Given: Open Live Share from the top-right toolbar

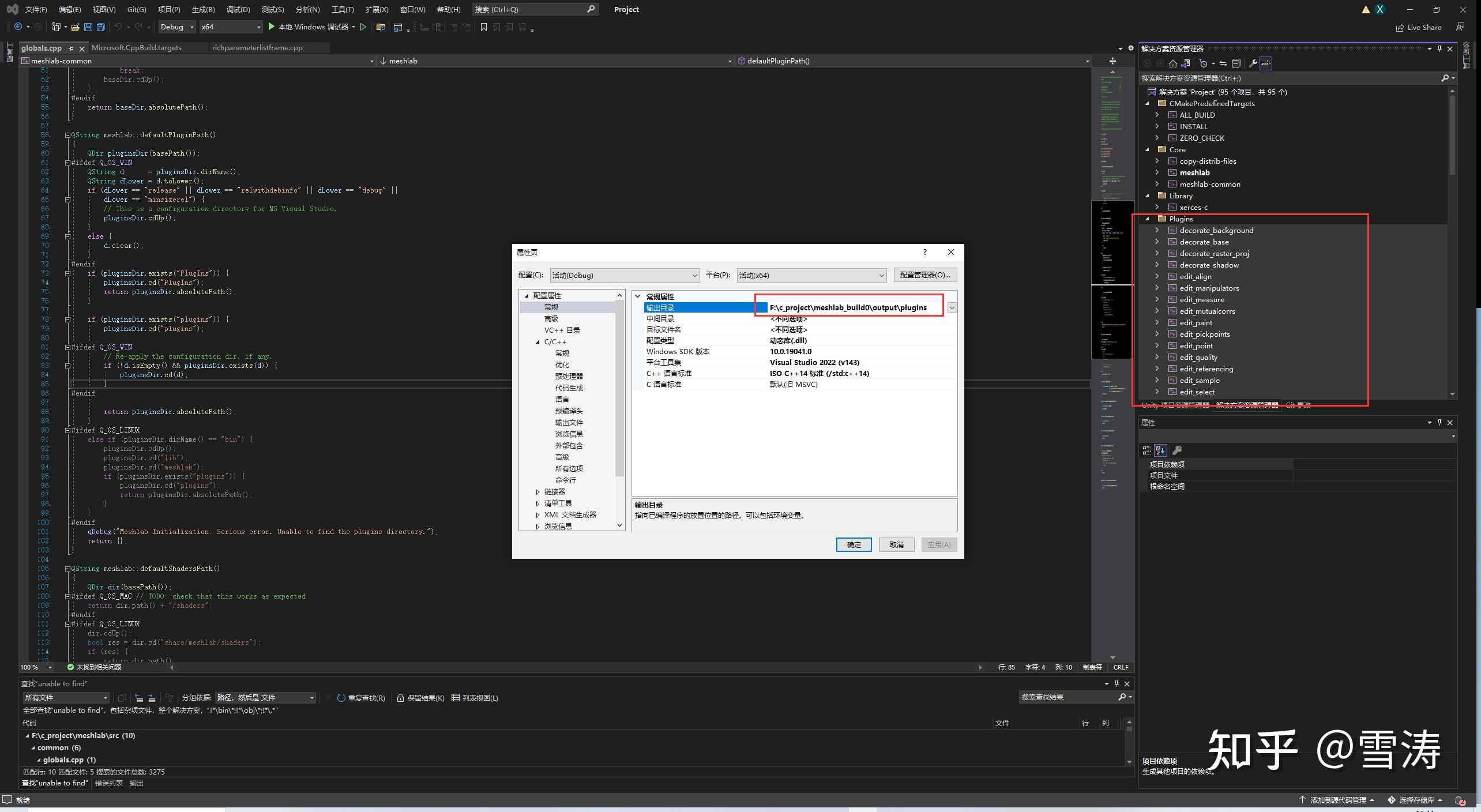Looking at the screenshot, I should [1419, 27].
